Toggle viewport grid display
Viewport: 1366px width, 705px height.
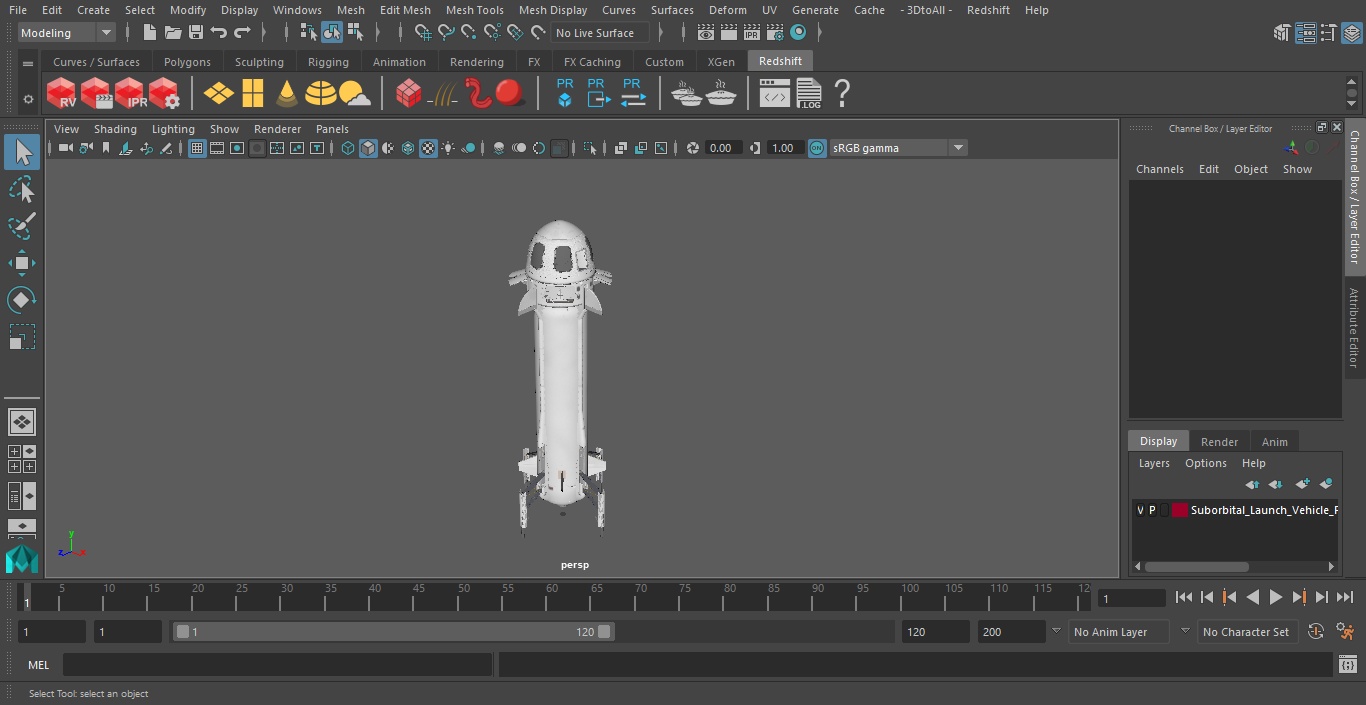click(197, 148)
